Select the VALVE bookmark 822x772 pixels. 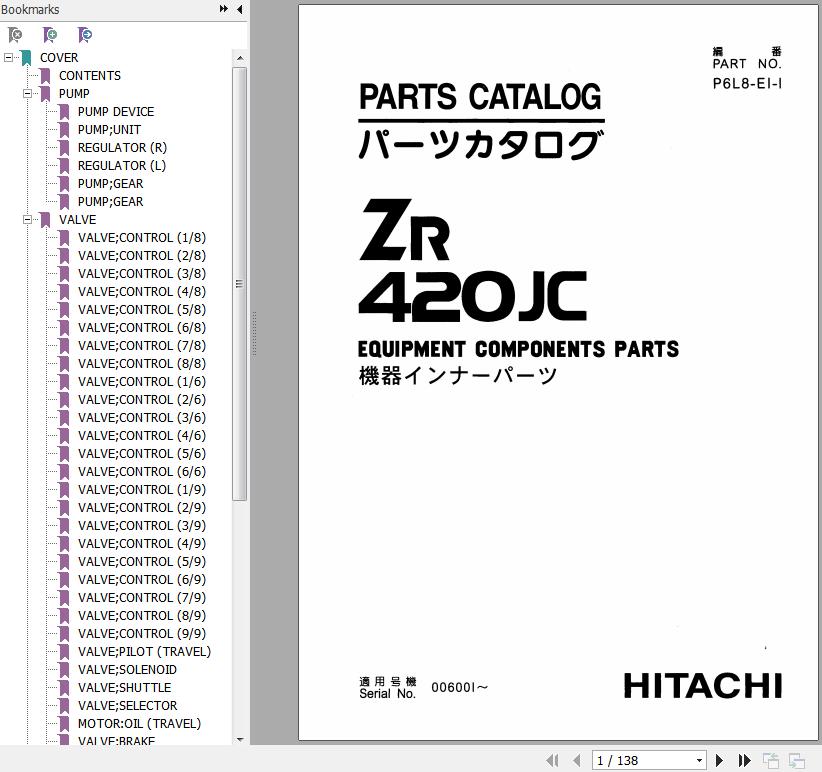click(x=78, y=220)
